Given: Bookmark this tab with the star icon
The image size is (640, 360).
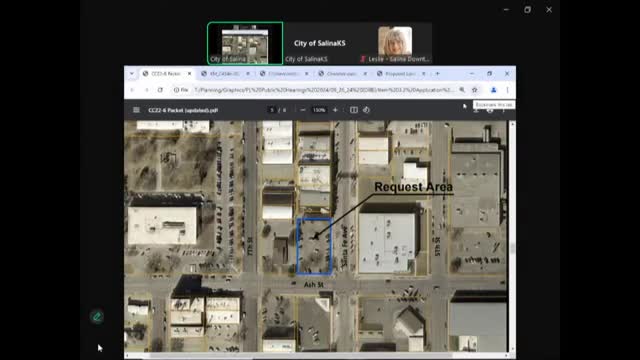Looking at the screenshot, I should coord(474,90).
